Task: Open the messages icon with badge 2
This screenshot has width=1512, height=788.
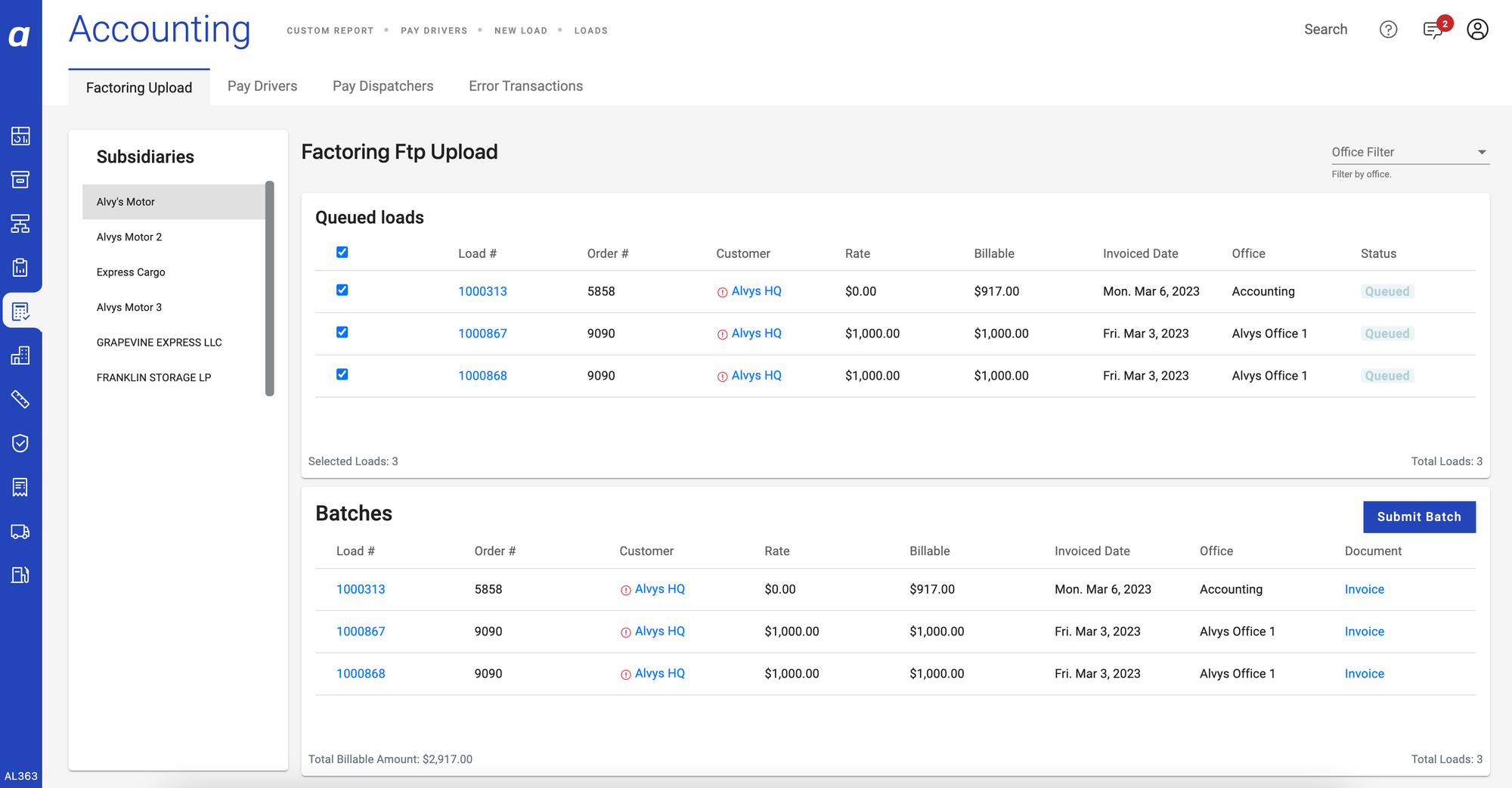Action: coord(1433,29)
